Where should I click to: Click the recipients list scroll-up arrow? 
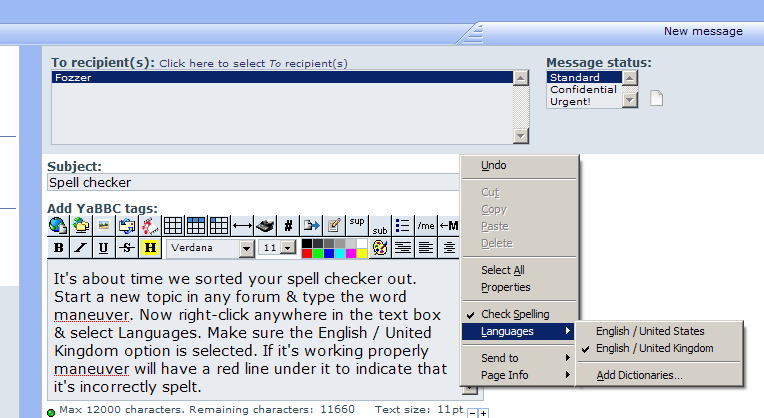(521, 78)
